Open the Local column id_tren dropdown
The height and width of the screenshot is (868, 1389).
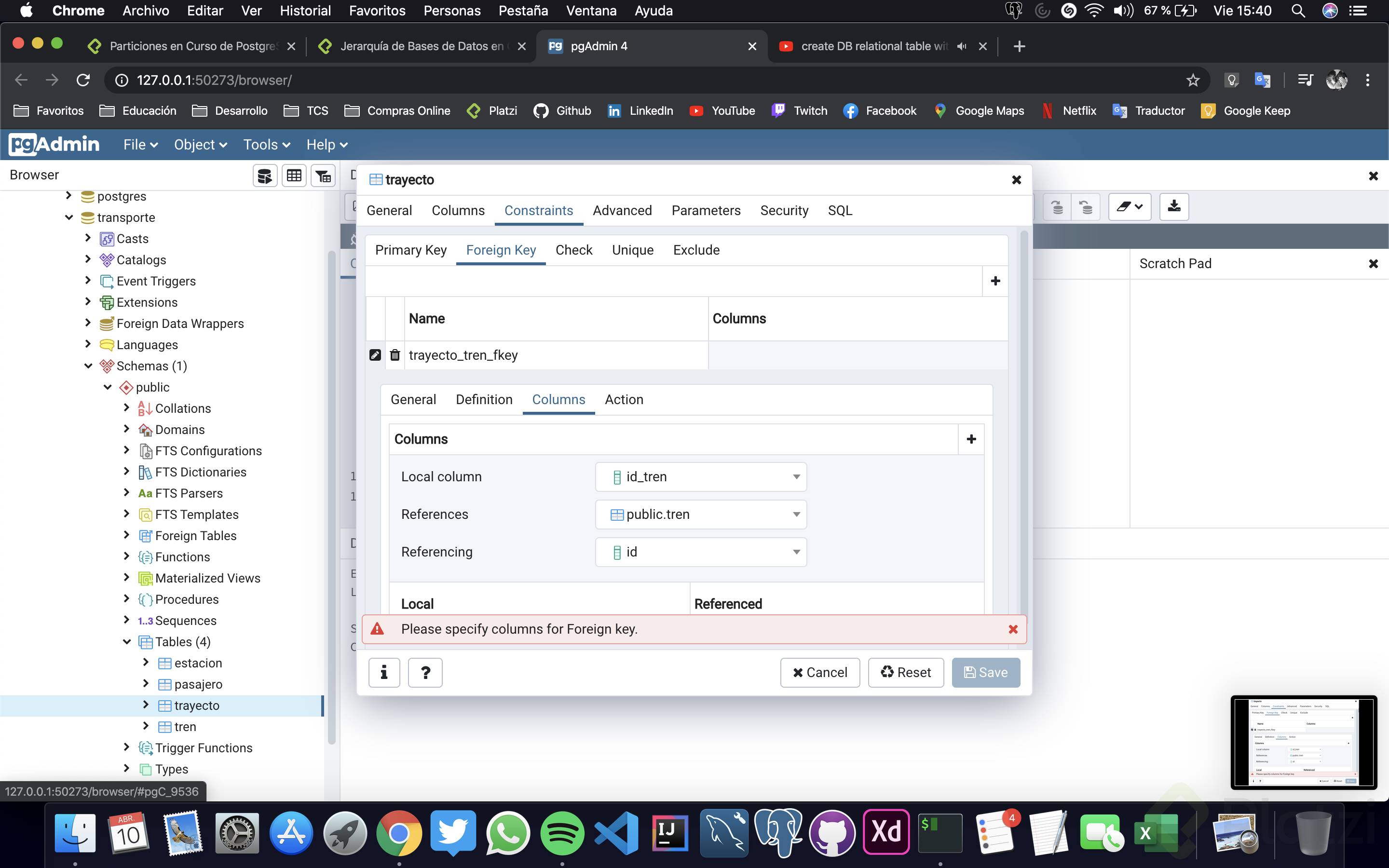click(x=701, y=477)
